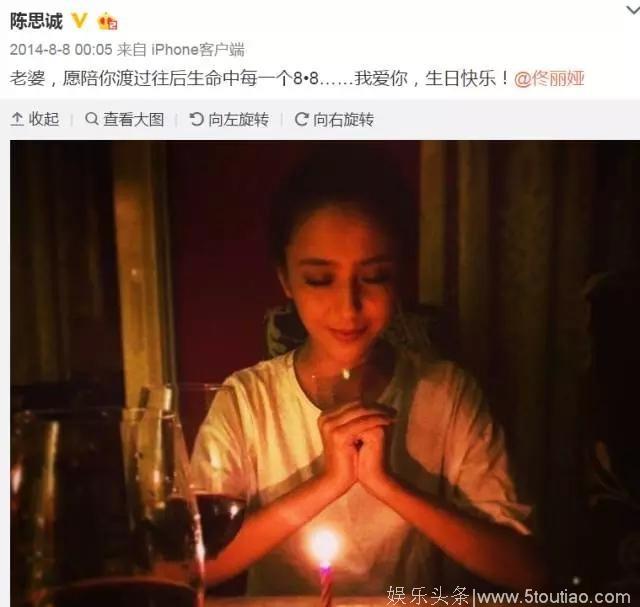Expand the post options chevron at top right
This screenshot has width=640, height=607.
[x=633, y=10]
